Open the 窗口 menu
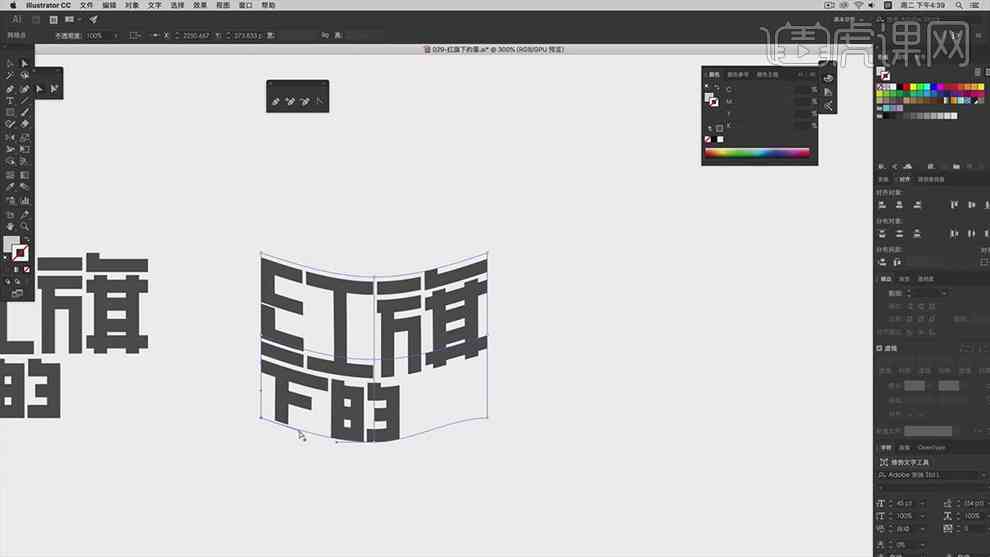 pos(246,5)
